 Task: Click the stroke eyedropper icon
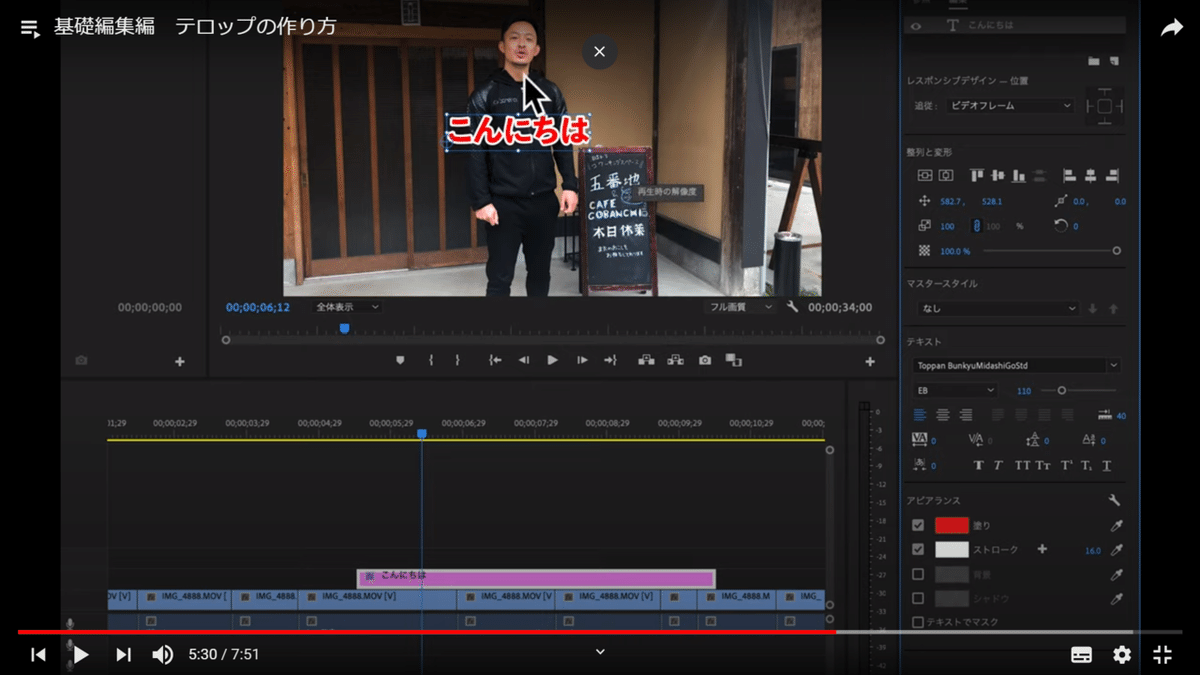pos(1115,549)
